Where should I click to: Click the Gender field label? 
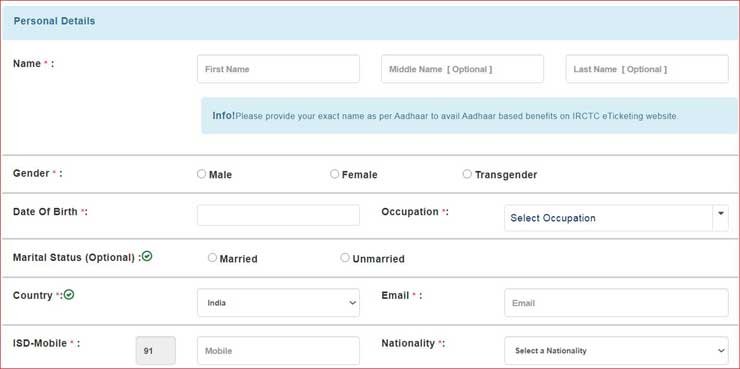click(x=38, y=173)
